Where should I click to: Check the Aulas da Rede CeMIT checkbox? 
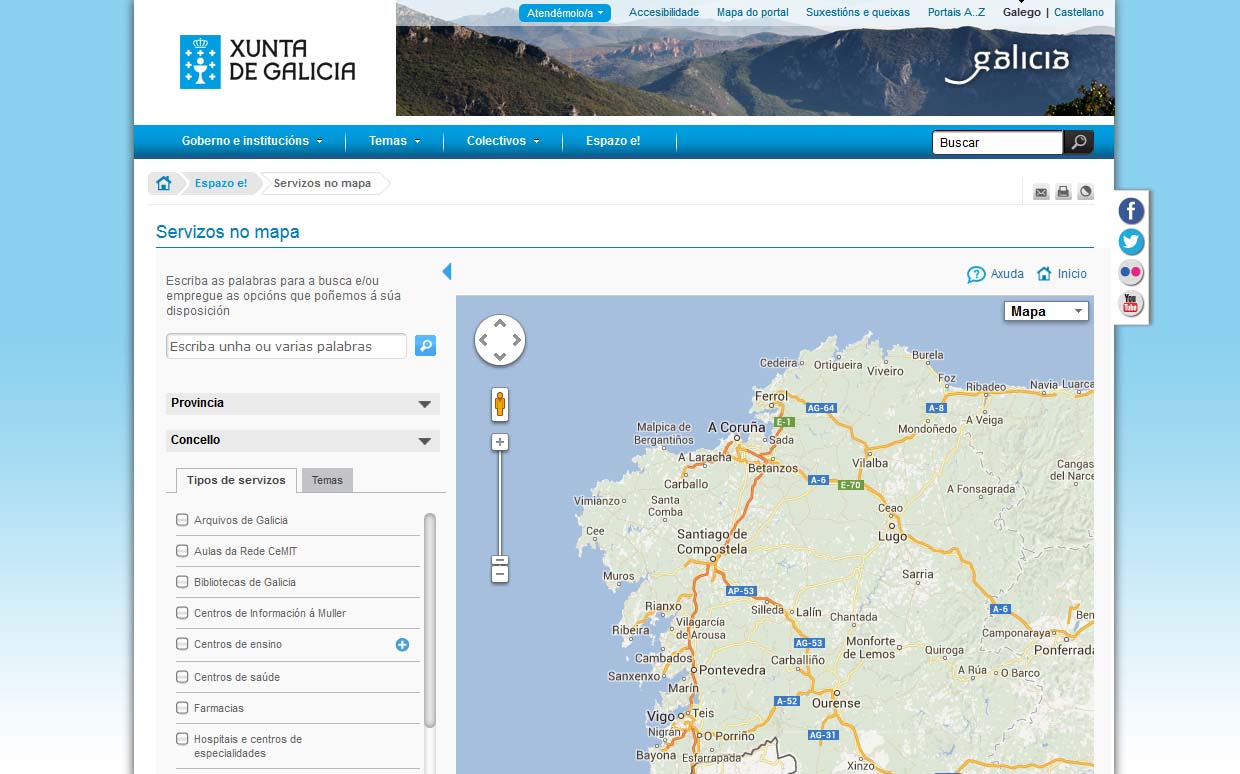(182, 551)
